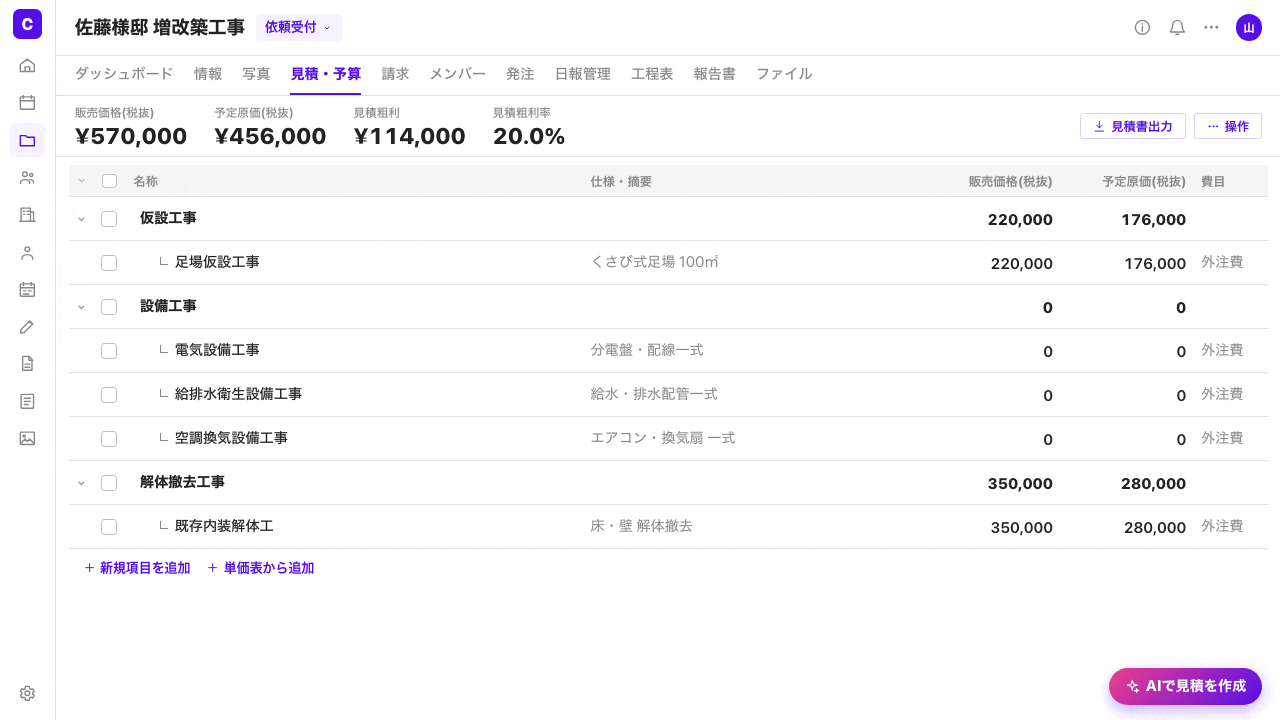Collapse the 解体撤去工事 group
Screen dimensions: 1280x720
pos(82,483)
